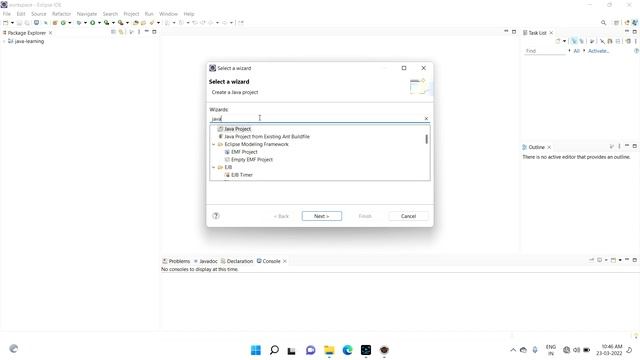
Task: Click the Task List Find field
Action: coord(544,51)
